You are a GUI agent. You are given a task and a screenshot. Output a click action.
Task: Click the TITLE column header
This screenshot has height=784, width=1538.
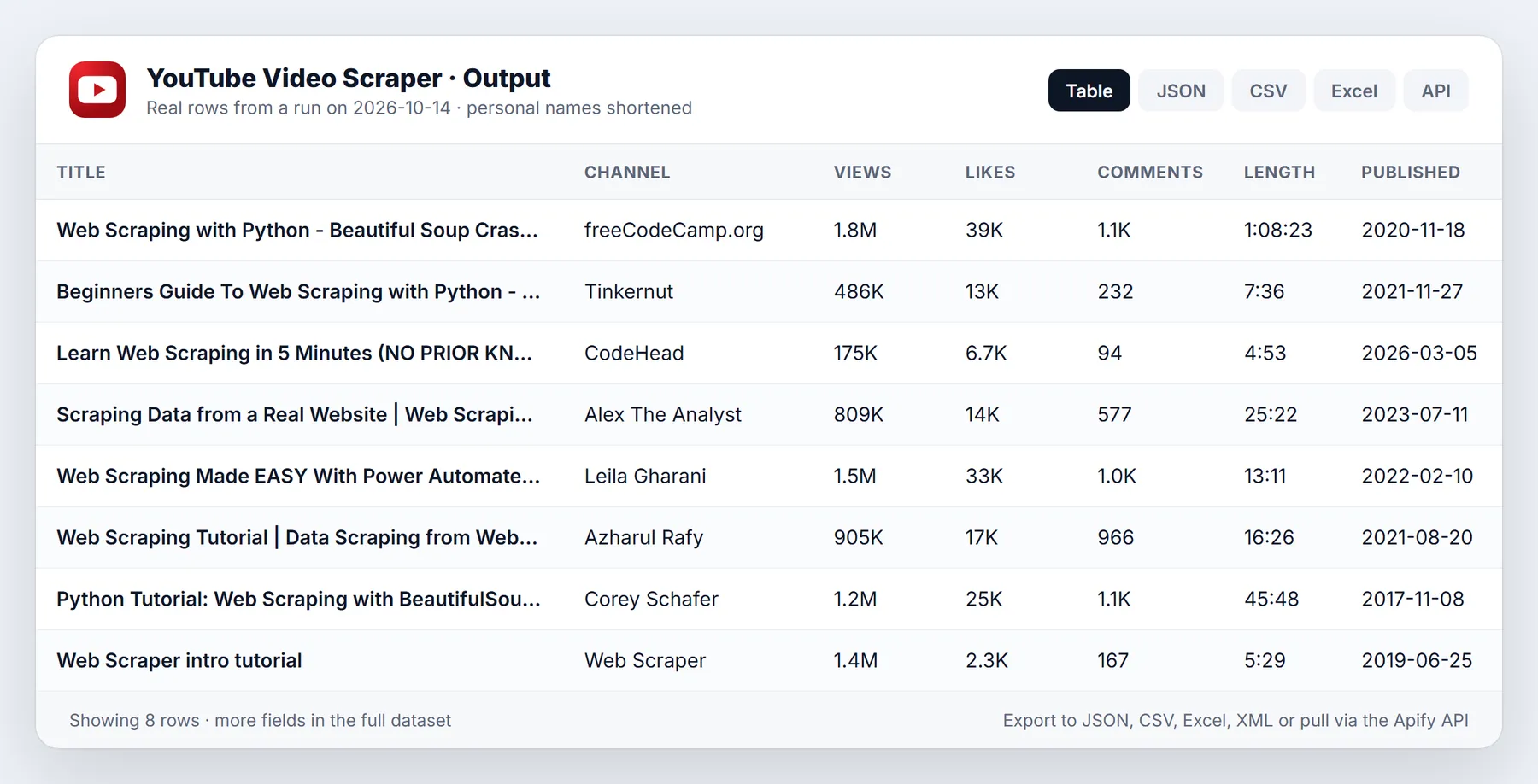coord(81,173)
